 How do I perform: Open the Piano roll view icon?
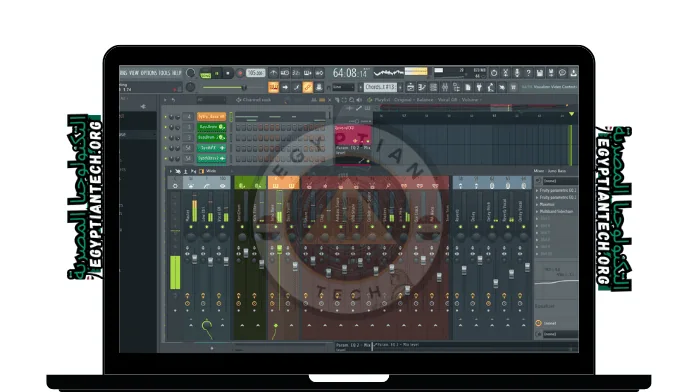tap(422, 87)
